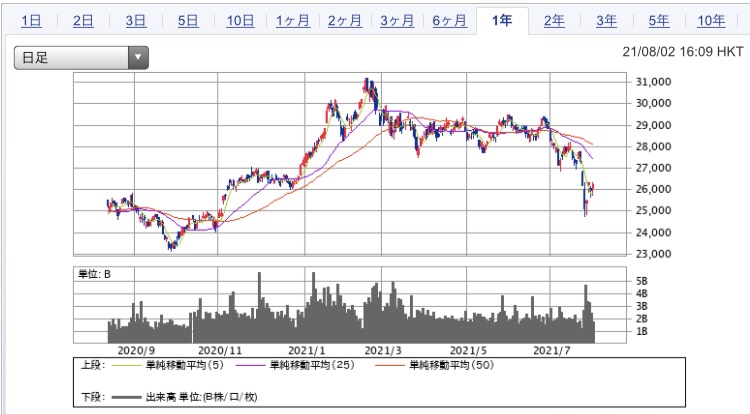Click the 30,000 price axis label
Image resolution: width=750 pixels, height=414 pixels.
[653, 103]
